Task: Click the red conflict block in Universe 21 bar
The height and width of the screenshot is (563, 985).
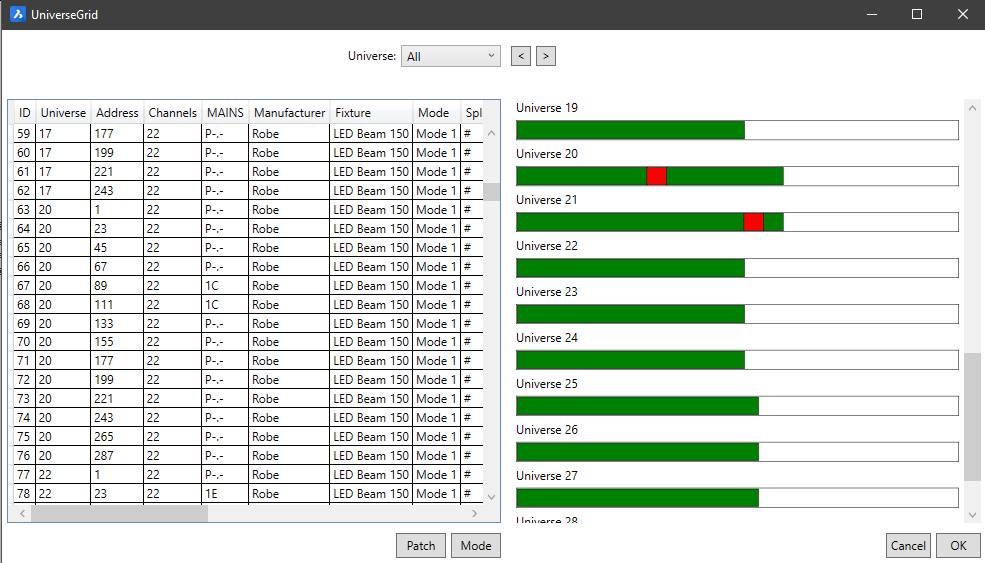Action: 753,222
